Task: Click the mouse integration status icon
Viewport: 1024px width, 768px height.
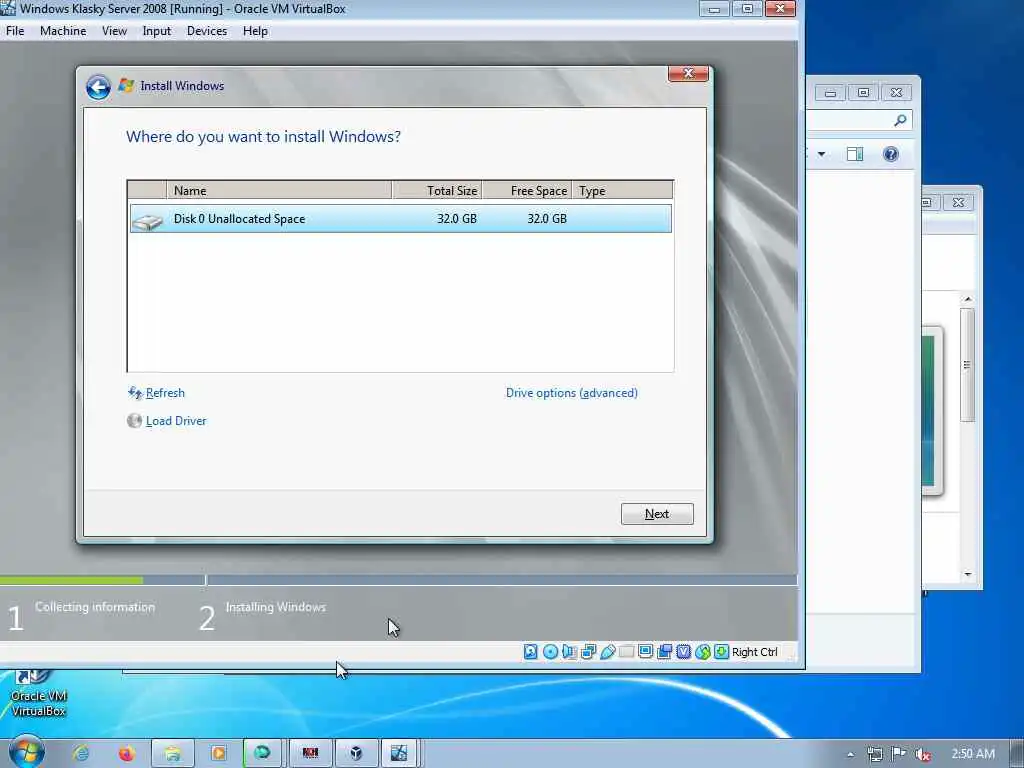Action: click(x=703, y=651)
